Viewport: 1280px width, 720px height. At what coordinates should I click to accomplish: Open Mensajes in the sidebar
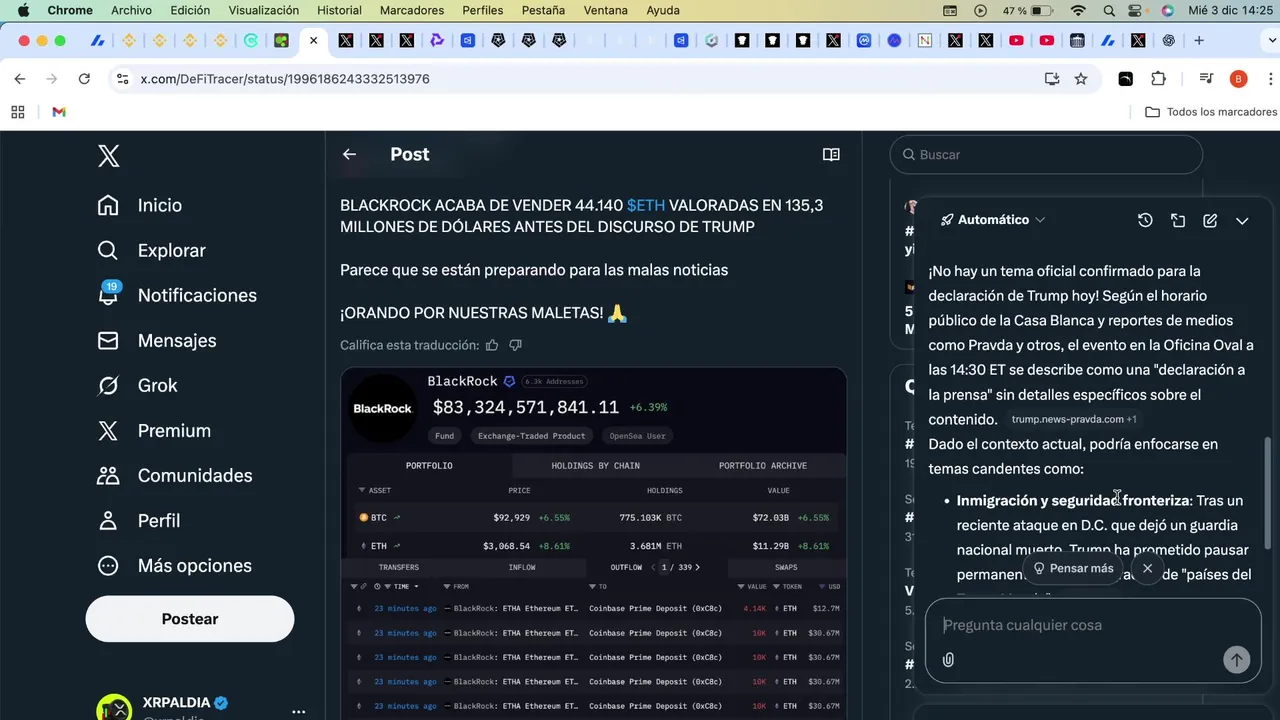tap(157, 340)
